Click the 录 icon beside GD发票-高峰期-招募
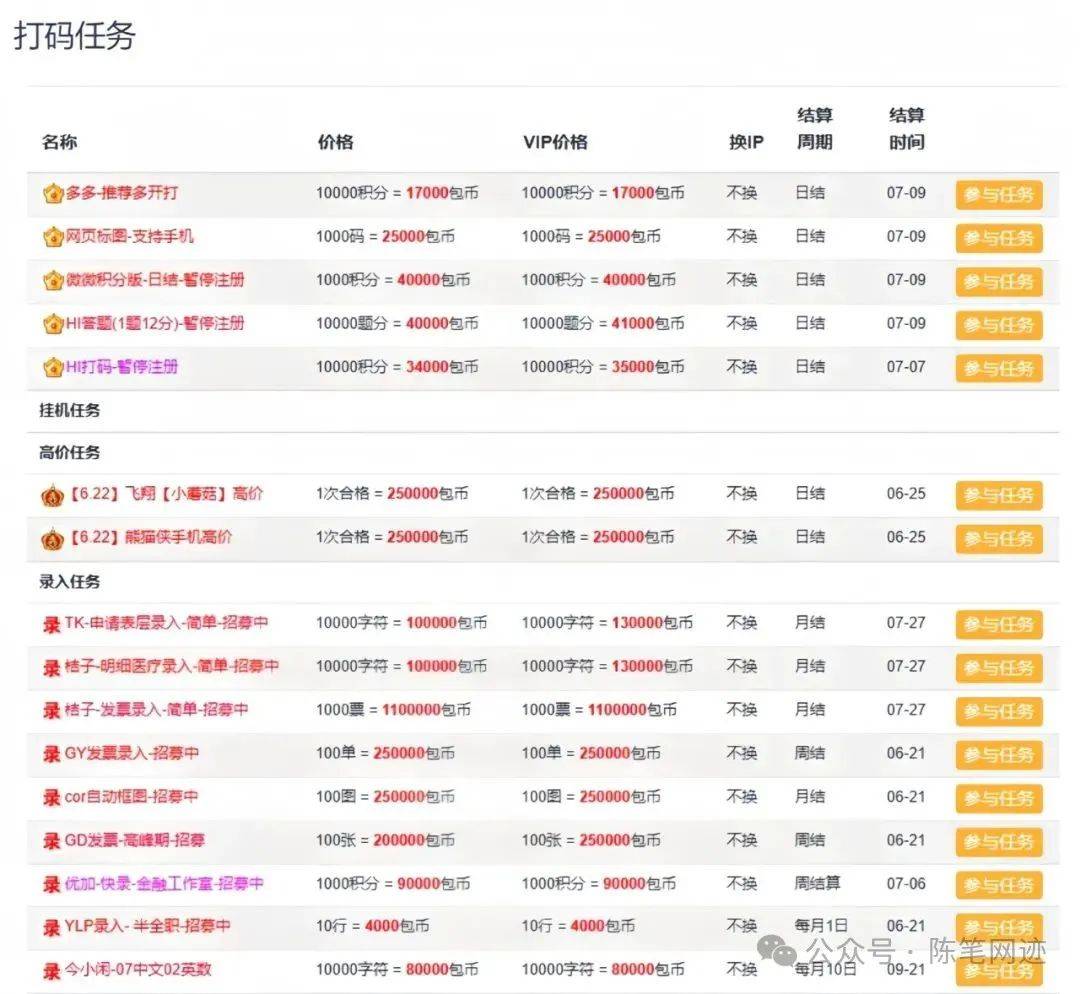 coord(52,841)
